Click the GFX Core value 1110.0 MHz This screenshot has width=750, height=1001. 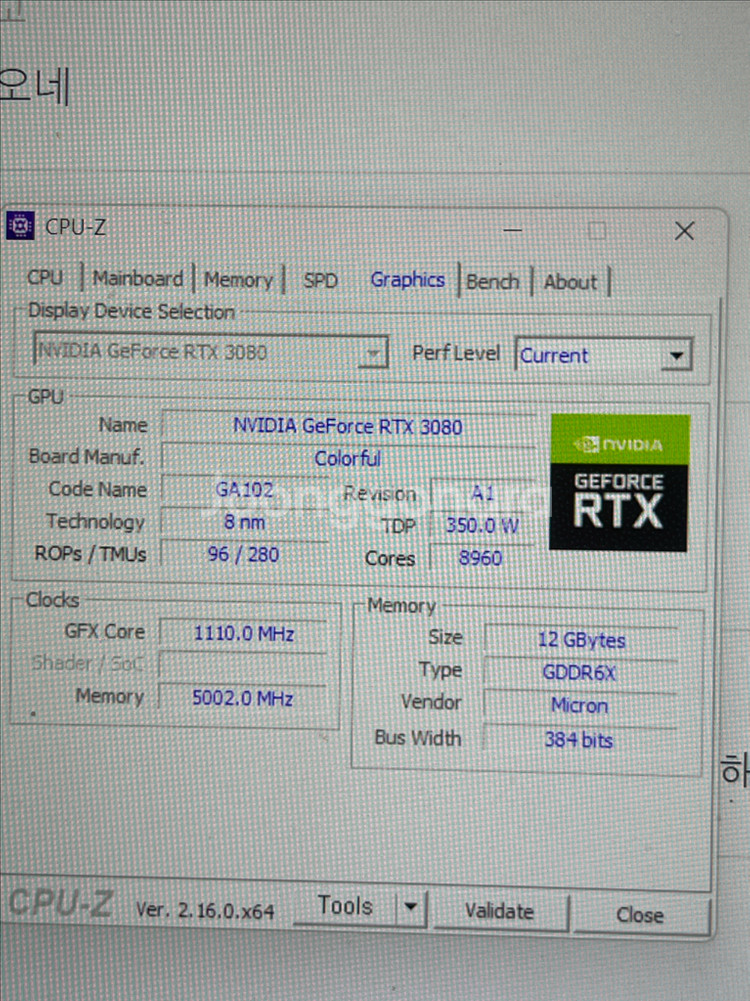click(x=243, y=633)
